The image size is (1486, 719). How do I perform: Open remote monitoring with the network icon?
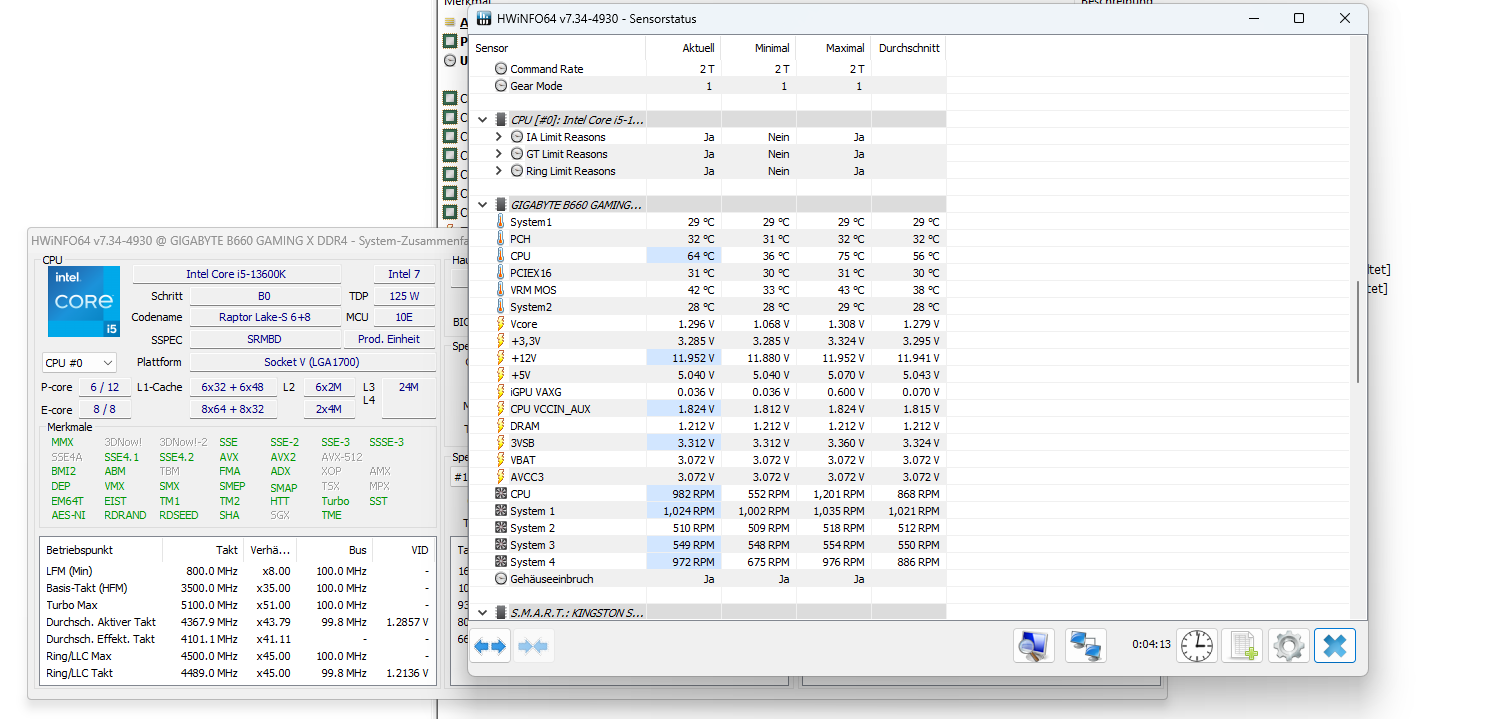pos(1085,646)
